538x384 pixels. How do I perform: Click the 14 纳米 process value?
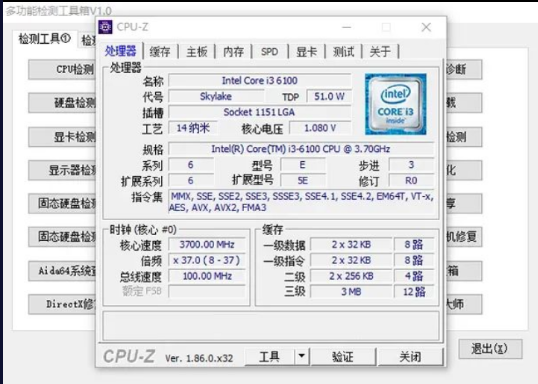click(x=193, y=128)
